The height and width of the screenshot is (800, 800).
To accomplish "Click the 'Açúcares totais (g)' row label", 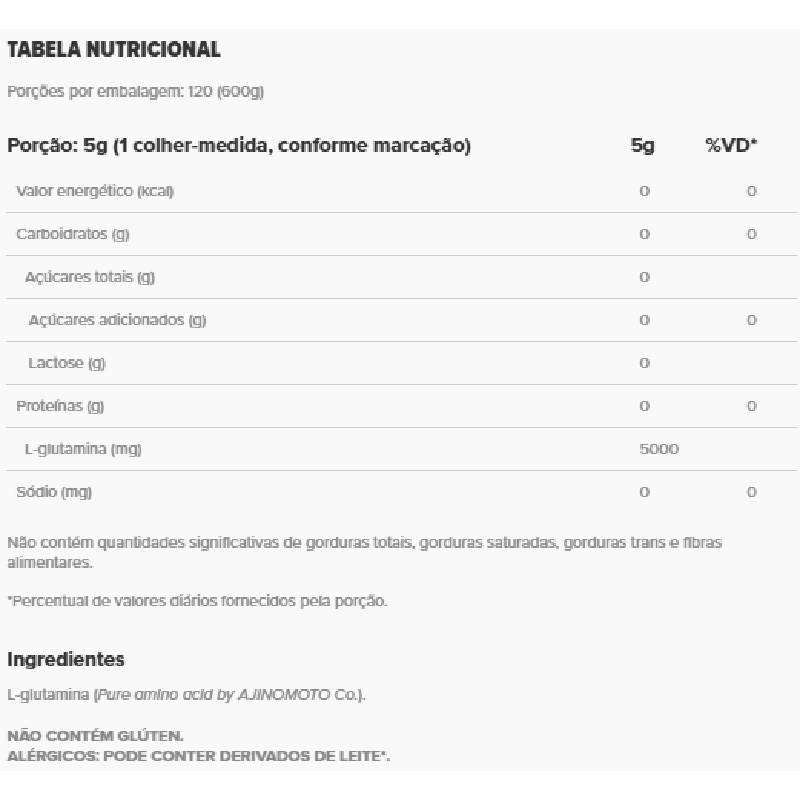I will [x=90, y=277].
